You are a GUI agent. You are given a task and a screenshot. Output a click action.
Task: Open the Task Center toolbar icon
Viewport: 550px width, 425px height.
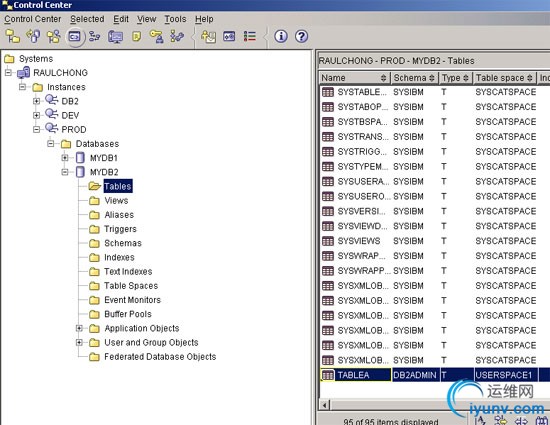(95, 36)
